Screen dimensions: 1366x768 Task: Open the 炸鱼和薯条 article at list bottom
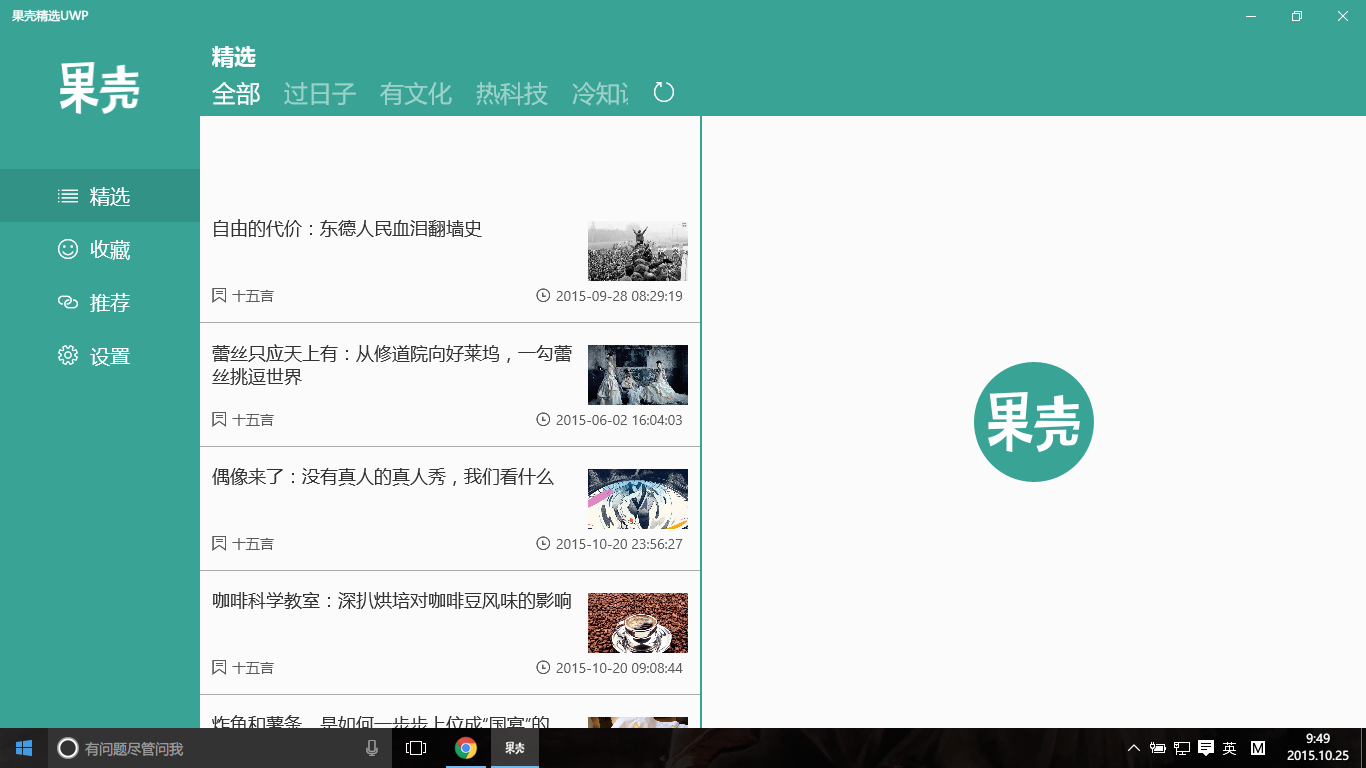click(x=381, y=721)
